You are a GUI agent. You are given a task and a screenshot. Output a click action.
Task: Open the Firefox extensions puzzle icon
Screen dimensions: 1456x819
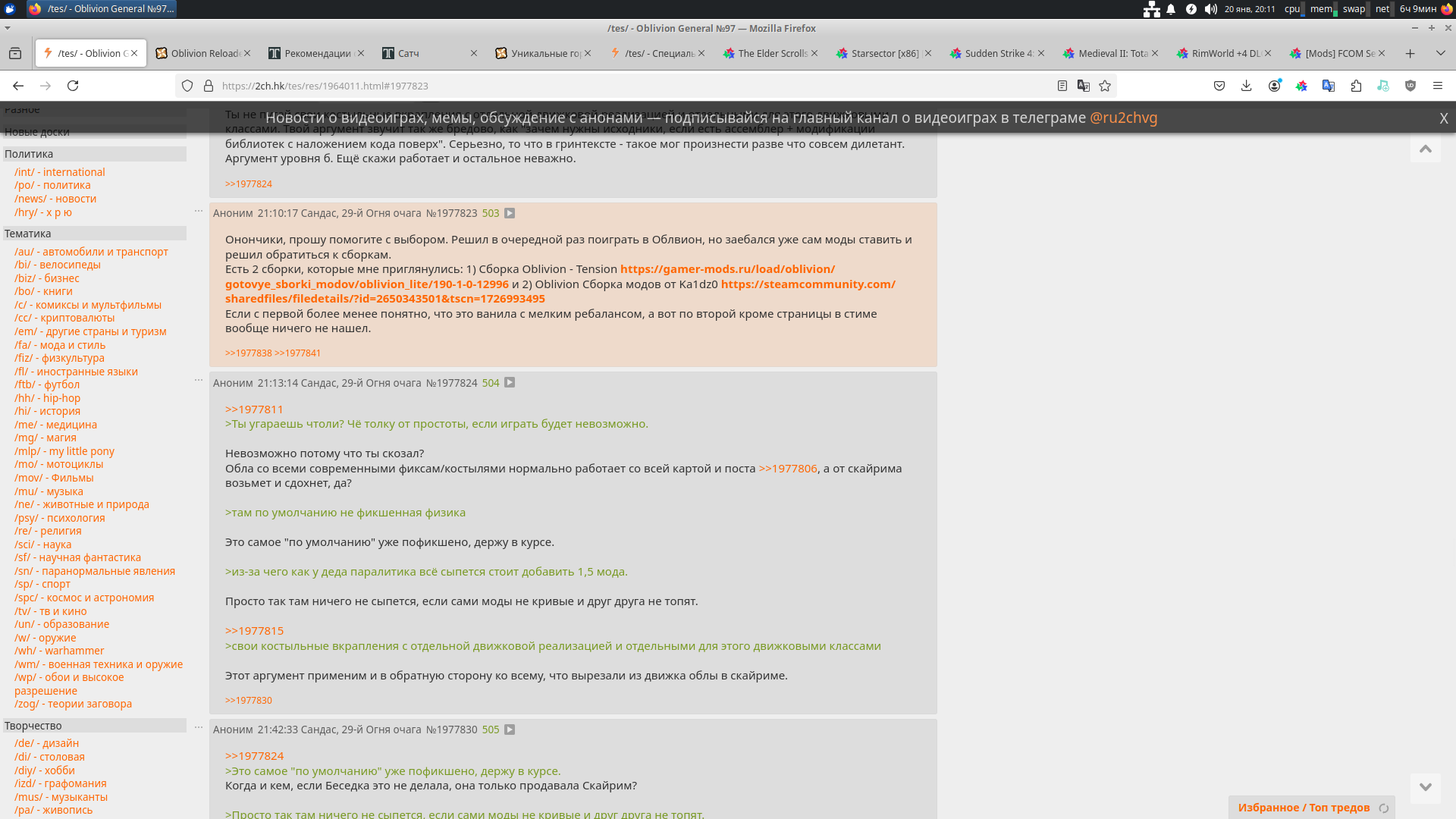(1356, 86)
